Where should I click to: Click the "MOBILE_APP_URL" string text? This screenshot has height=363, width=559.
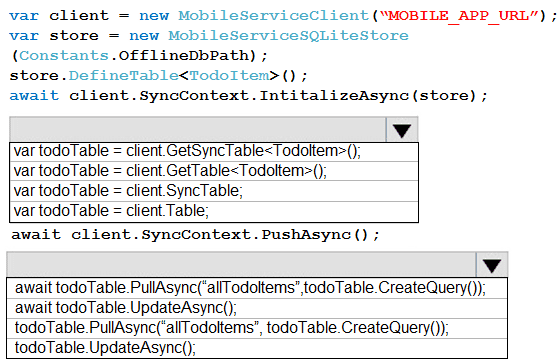pos(459,16)
